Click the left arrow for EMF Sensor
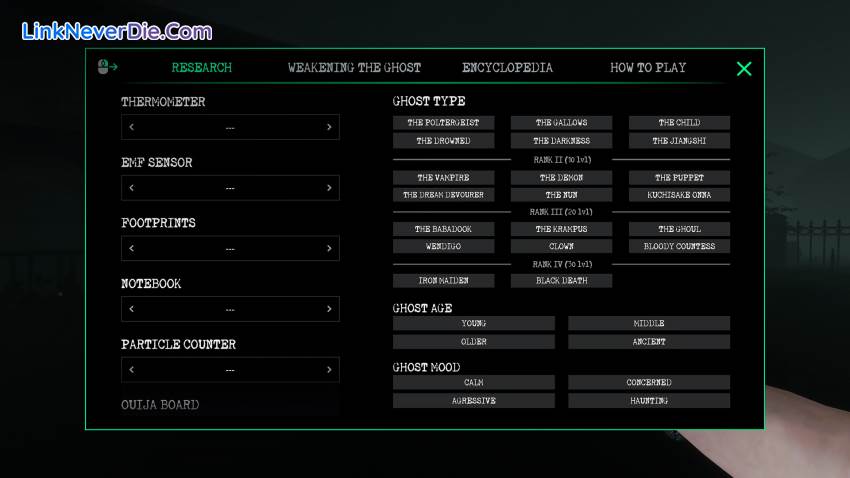Viewport: 850px width, 478px height. pos(132,188)
